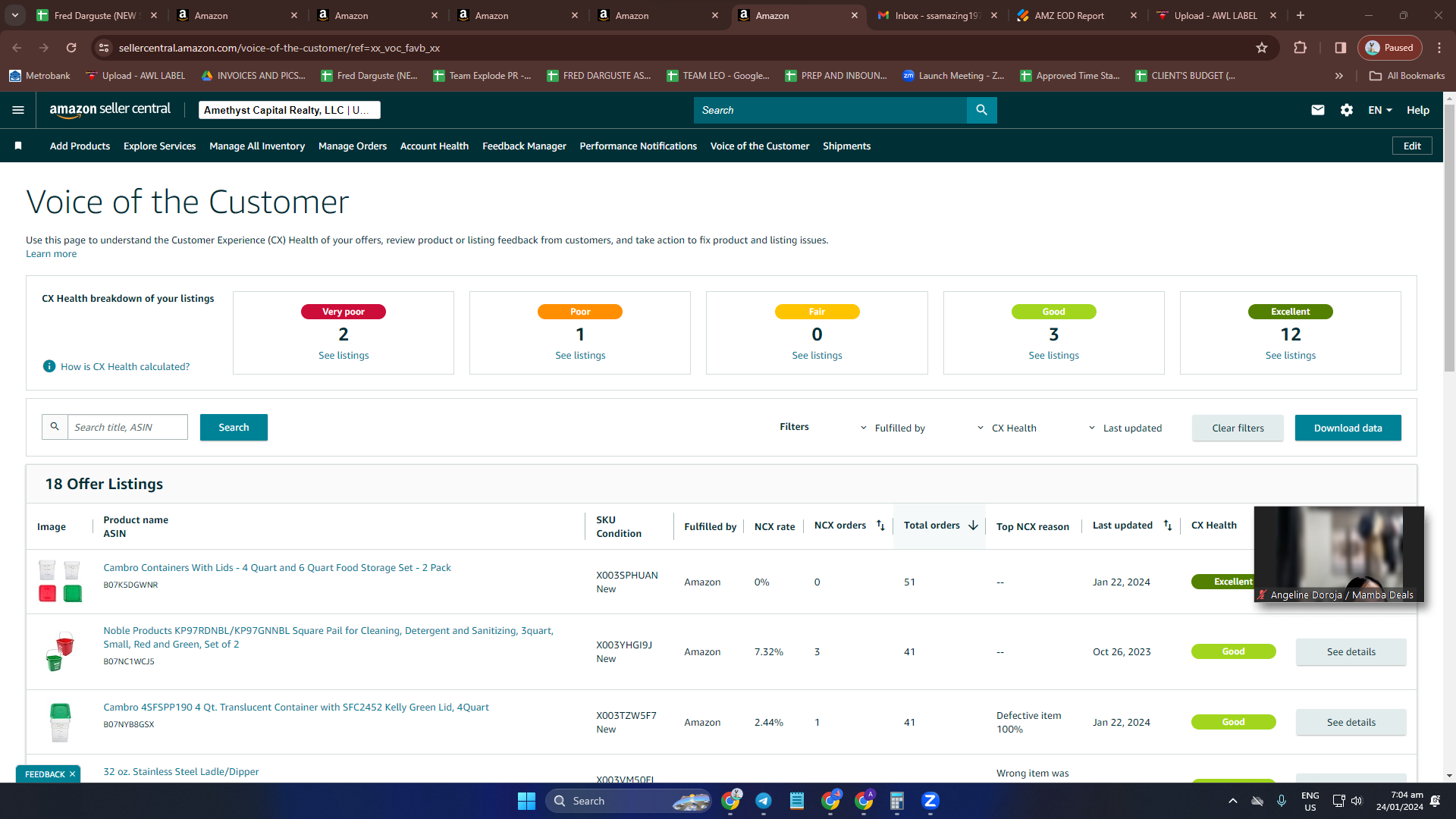Open the All Bookmarks folder
1456x819 pixels.
pyautogui.click(x=1407, y=76)
